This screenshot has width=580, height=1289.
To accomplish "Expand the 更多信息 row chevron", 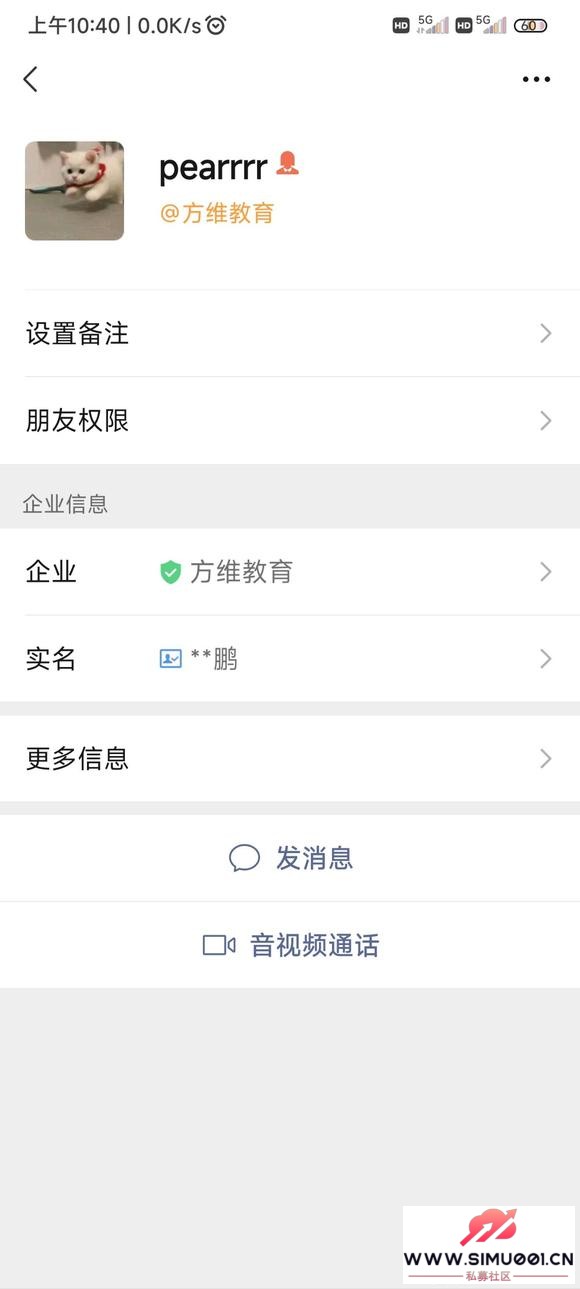I will [546, 759].
